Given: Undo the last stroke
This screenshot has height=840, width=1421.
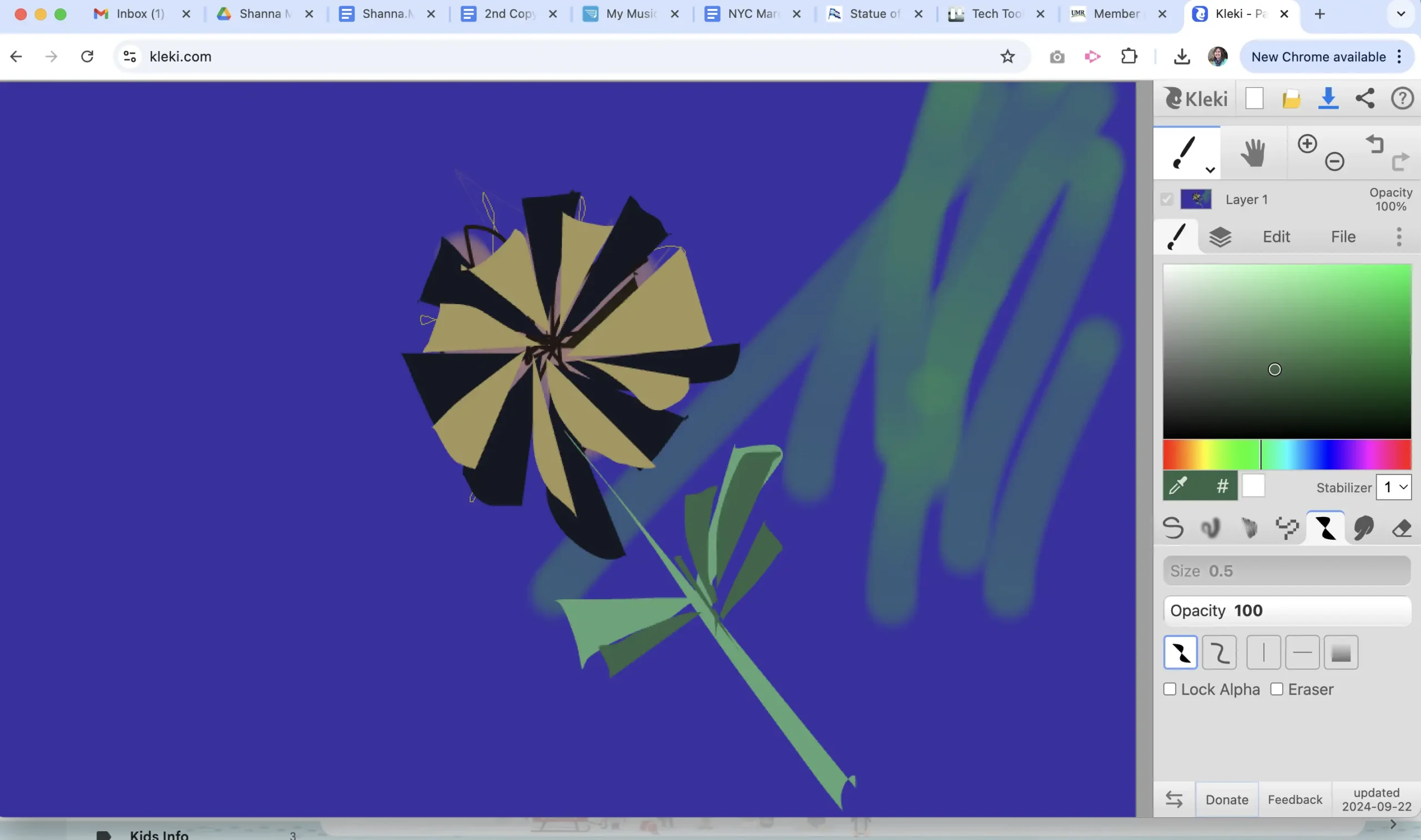Looking at the screenshot, I should (x=1374, y=144).
